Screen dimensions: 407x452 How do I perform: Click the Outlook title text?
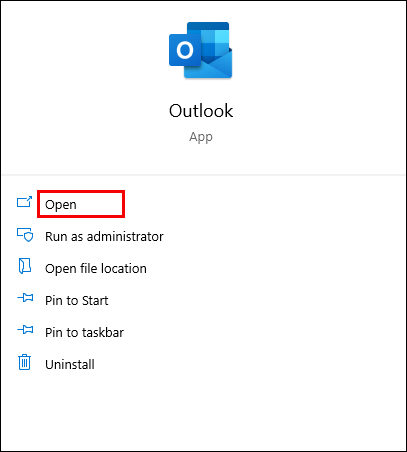[x=201, y=111]
